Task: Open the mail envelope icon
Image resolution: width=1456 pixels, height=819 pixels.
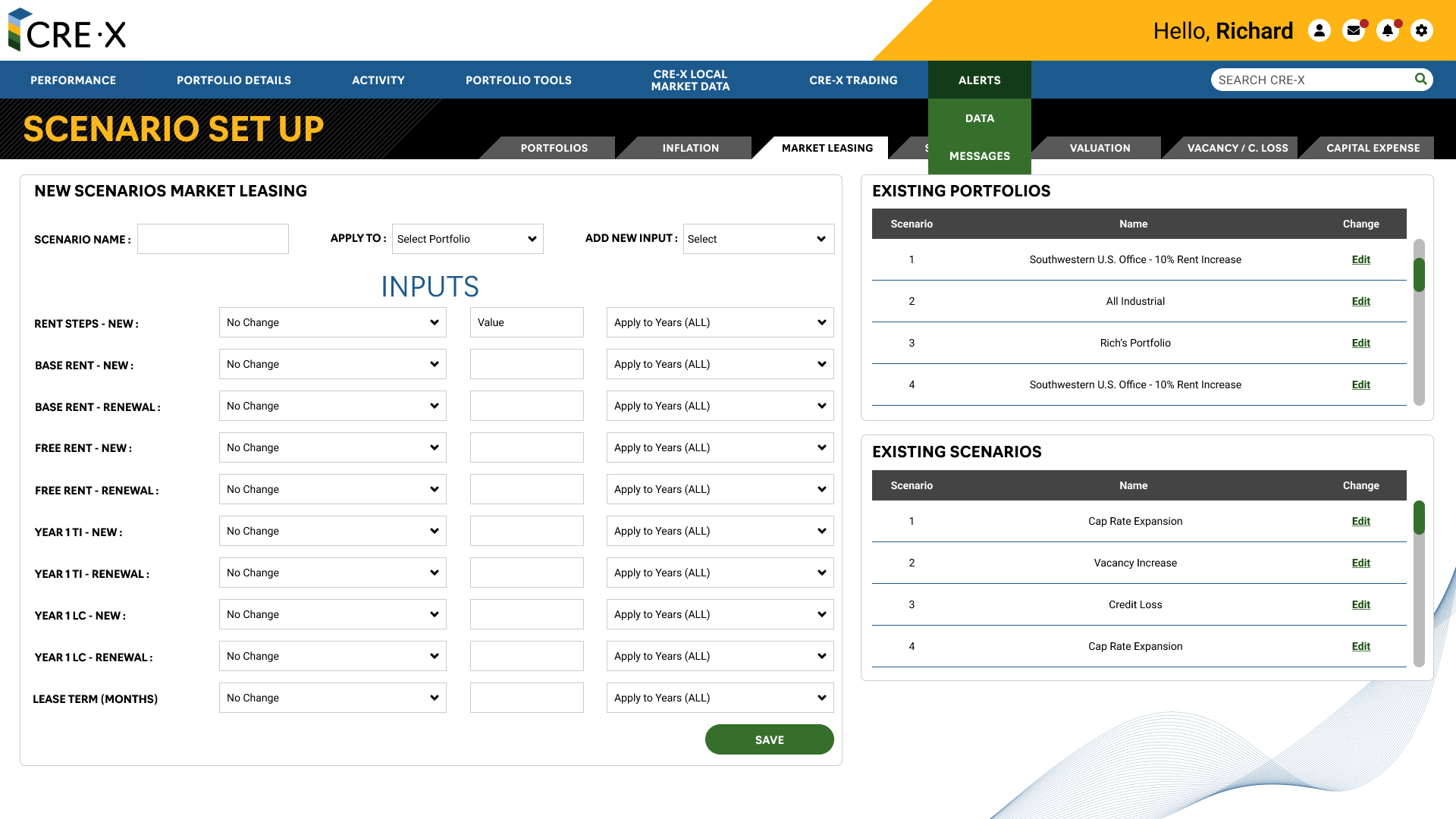Action: click(x=1354, y=30)
